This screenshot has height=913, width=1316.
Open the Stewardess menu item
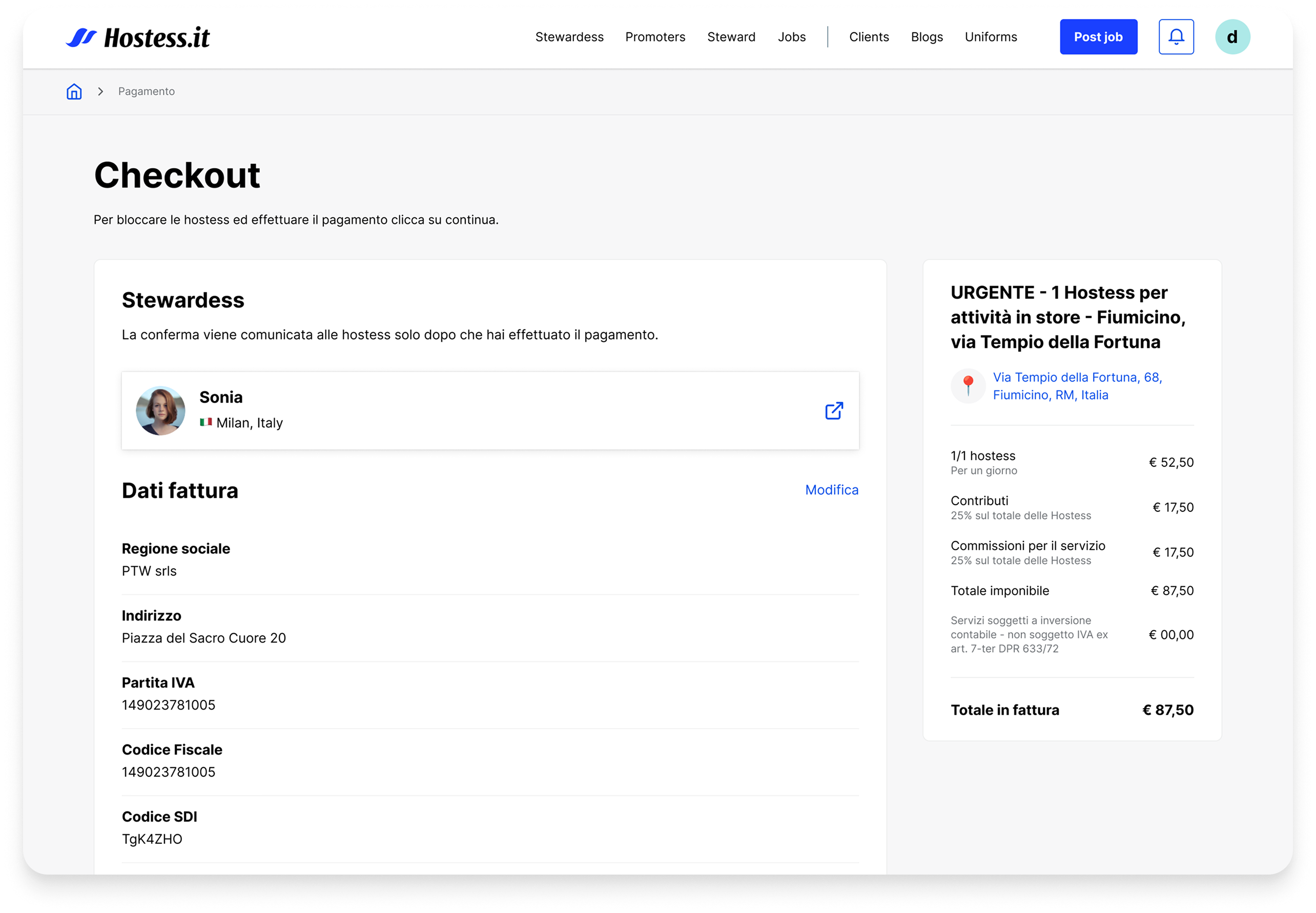569,36
